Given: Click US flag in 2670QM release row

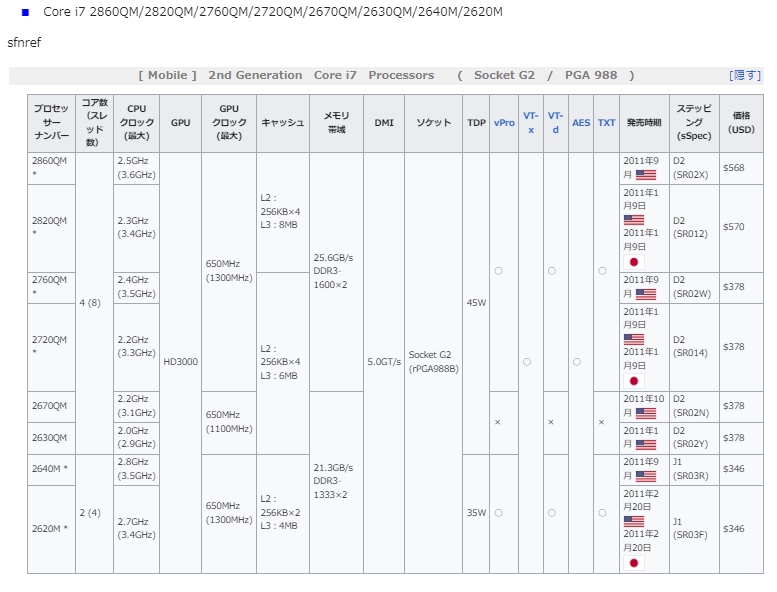Looking at the screenshot, I should [x=646, y=413].
